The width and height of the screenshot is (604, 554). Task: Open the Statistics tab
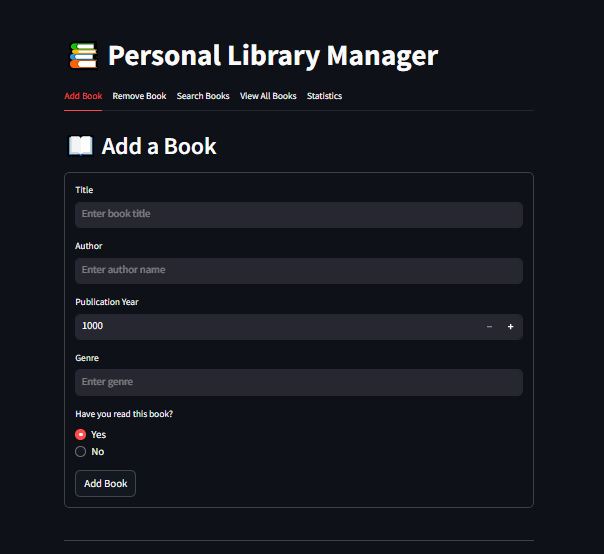point(324,96)
